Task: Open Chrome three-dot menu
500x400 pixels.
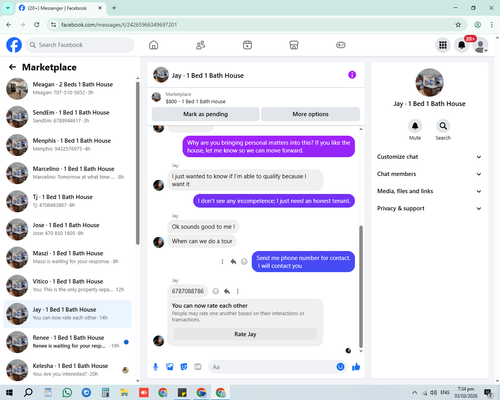Action: tap(492, 25)
